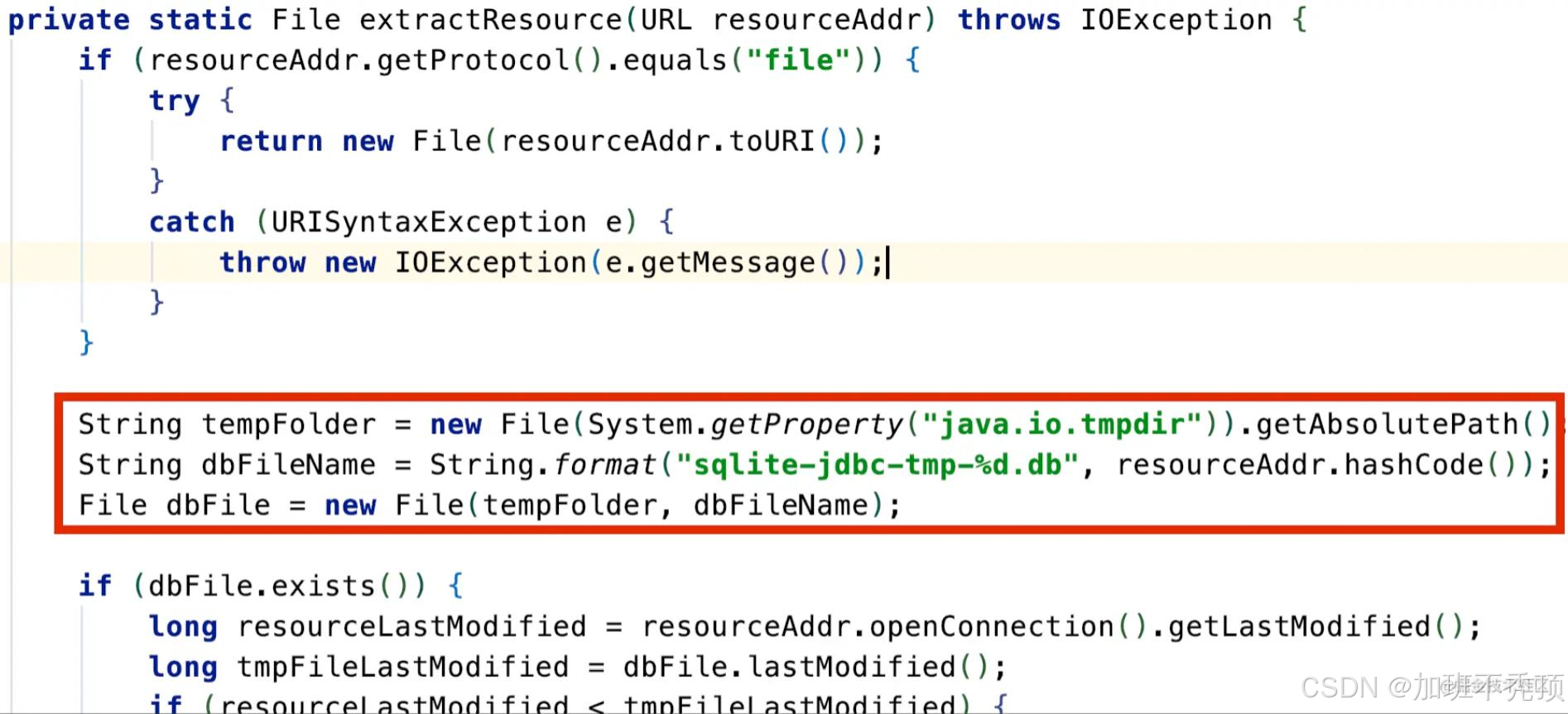Click openConnection method call
The image size is (1568, 714).
click(992, 626)
